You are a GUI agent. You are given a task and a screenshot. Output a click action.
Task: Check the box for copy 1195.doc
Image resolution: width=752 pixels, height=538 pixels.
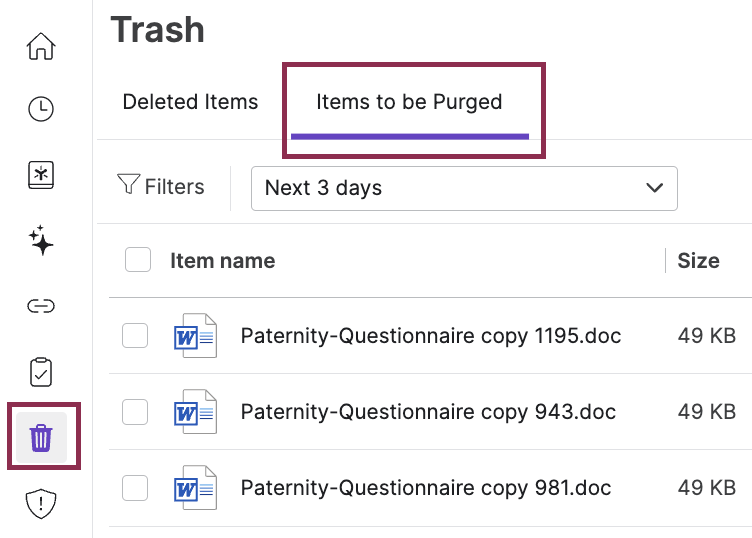pyautogui.click(x=135, y=336)
